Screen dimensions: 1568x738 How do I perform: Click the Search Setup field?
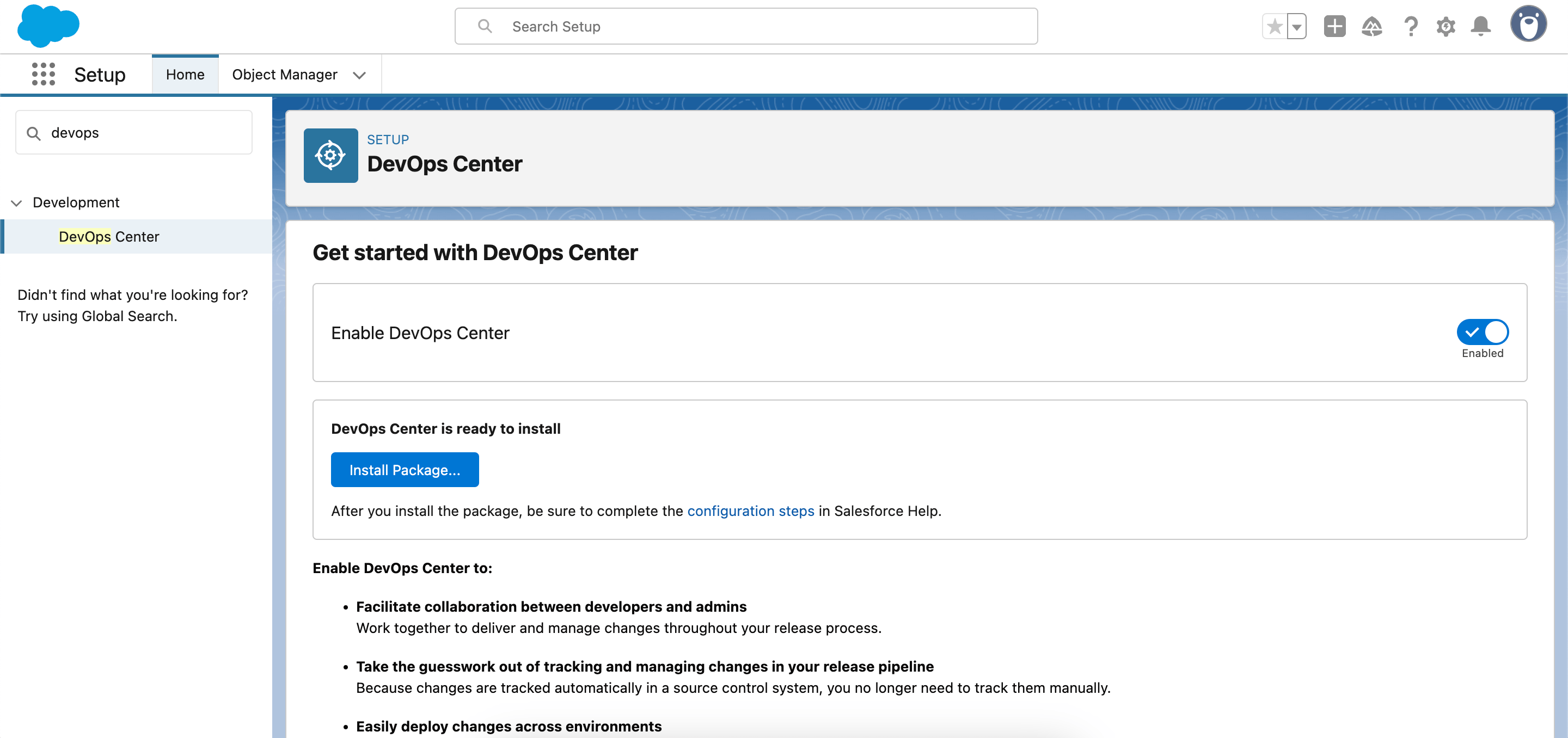[x=746, y=27]
